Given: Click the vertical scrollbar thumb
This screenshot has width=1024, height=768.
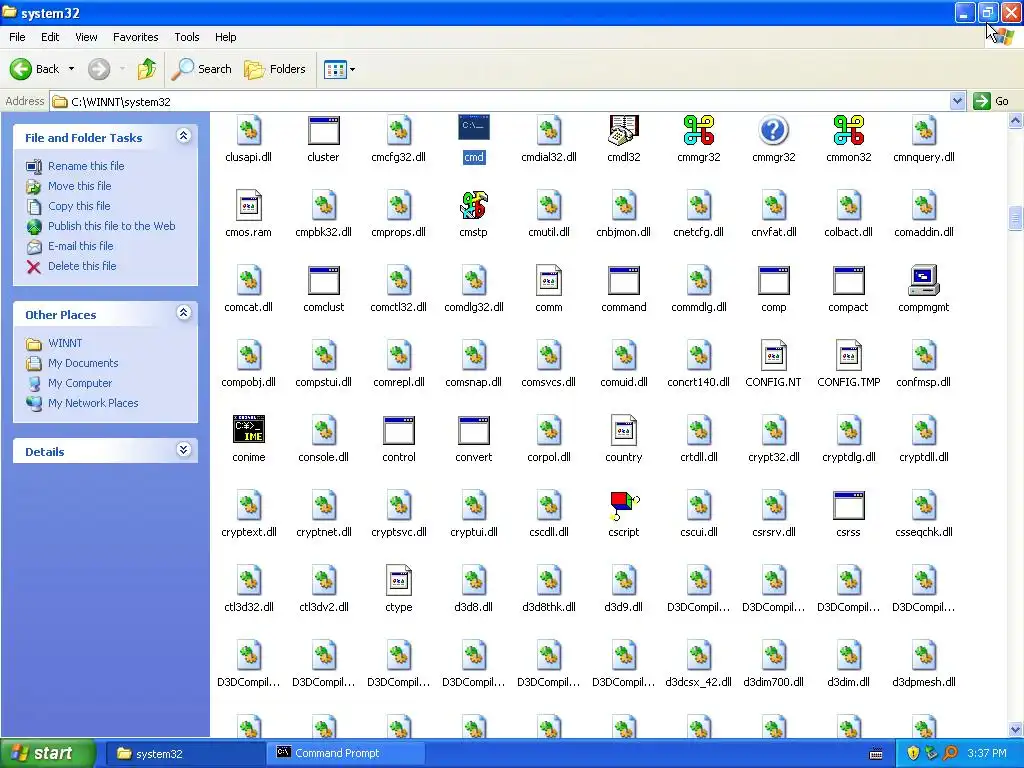Looking at the screenshot, I should click(x=1016, y=218).
